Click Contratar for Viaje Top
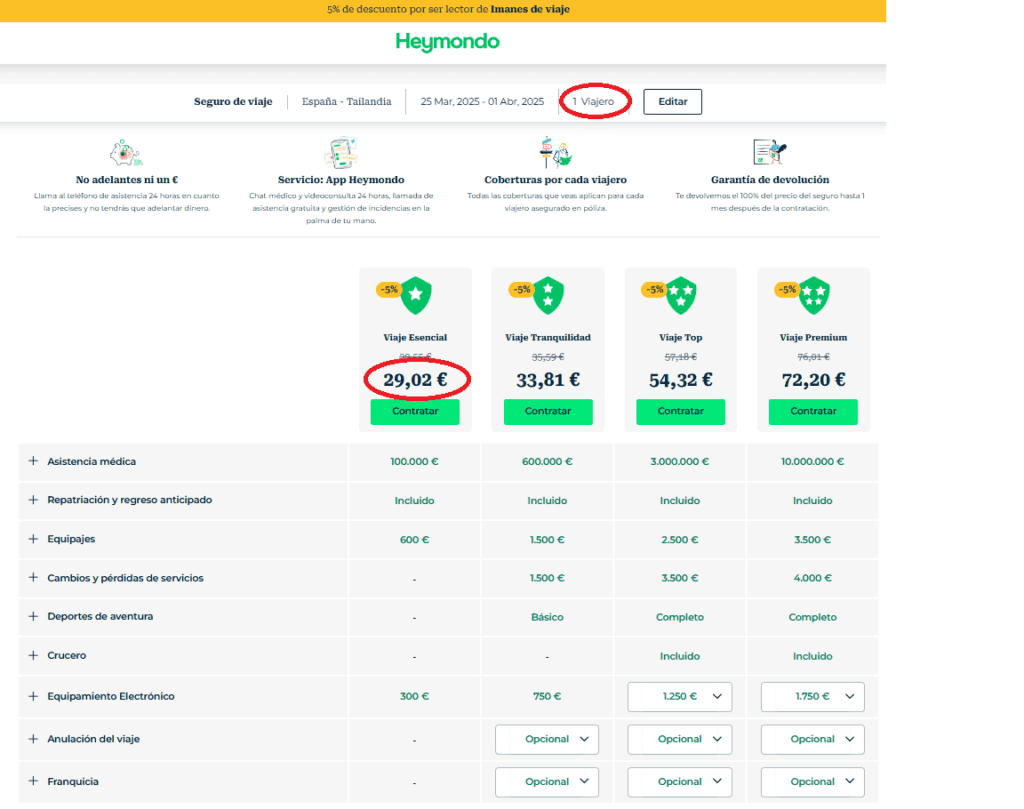The image size is (1024, 809). pyautogui.click(x=680, y=411)
